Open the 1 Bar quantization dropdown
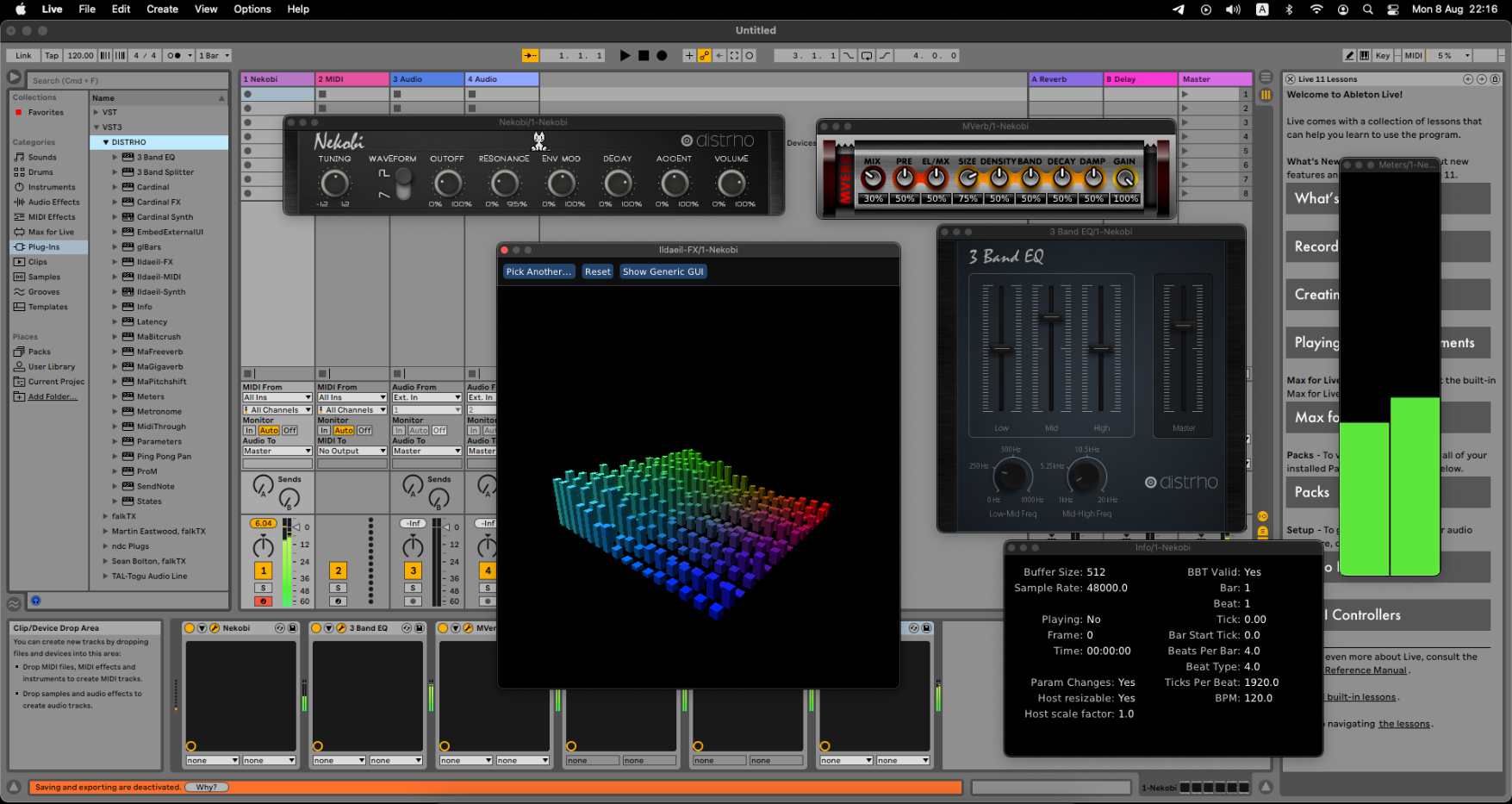Image resolution: width=1512 pixels, height=804 pixels. [x=215, y=55]
